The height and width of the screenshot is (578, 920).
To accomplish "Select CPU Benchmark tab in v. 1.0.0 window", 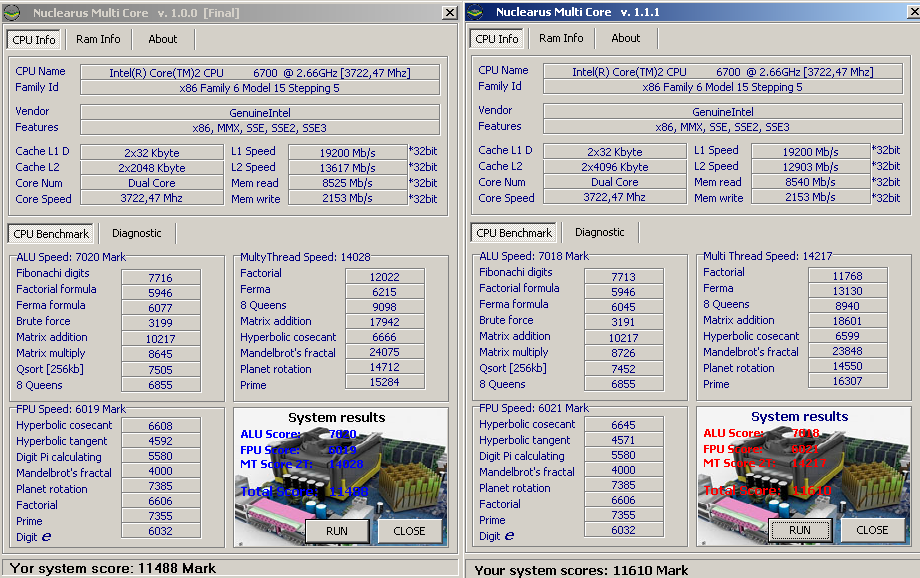I will coord(51,234).
